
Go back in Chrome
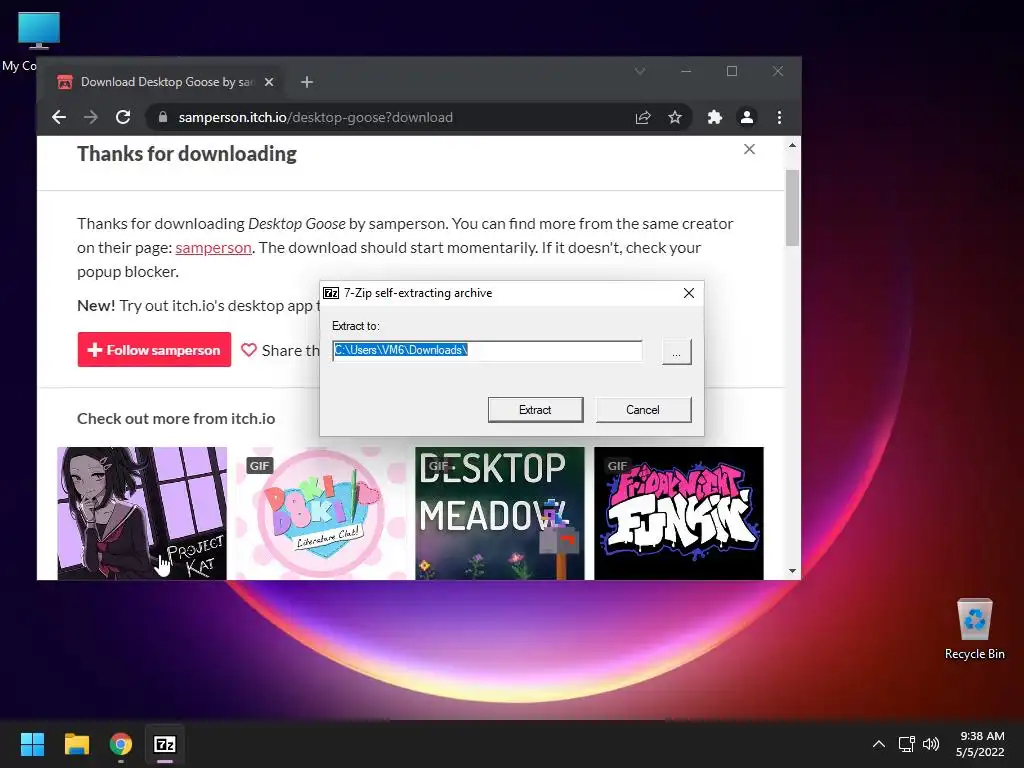tap(59, 118)
